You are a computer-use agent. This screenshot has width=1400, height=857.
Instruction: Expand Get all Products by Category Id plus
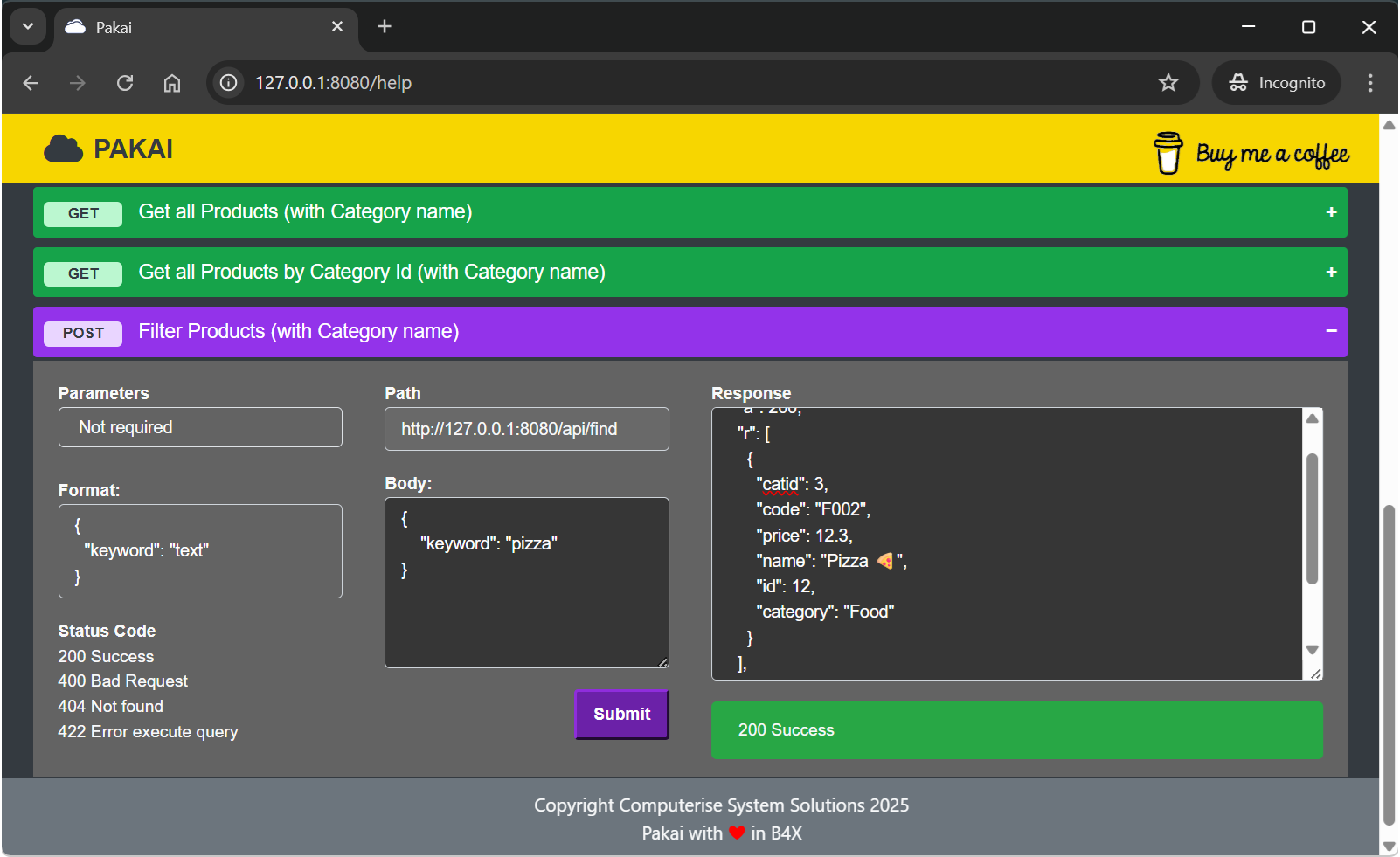click(1331, 273)
